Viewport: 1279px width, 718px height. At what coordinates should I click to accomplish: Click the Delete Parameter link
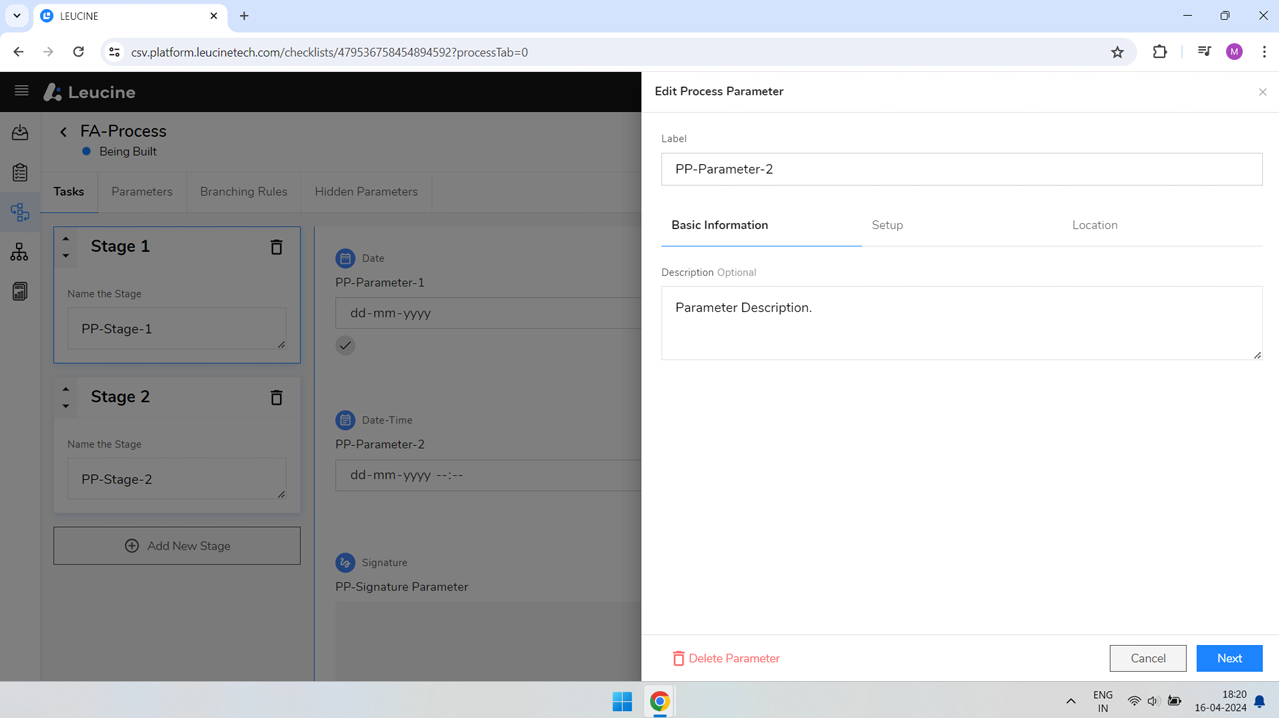[x=726, y=658]
